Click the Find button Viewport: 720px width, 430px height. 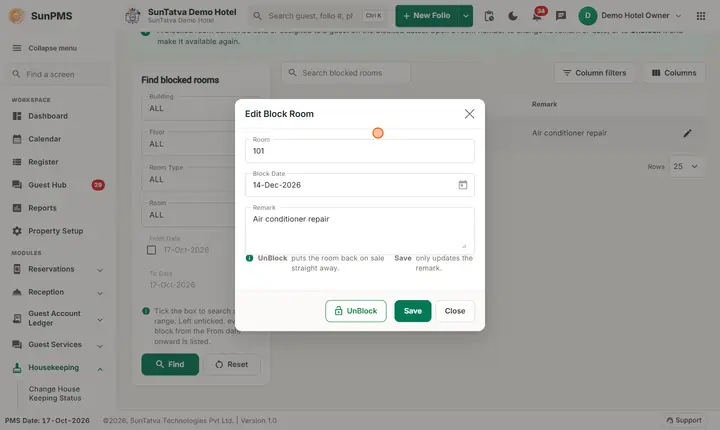tap(170, 364)
